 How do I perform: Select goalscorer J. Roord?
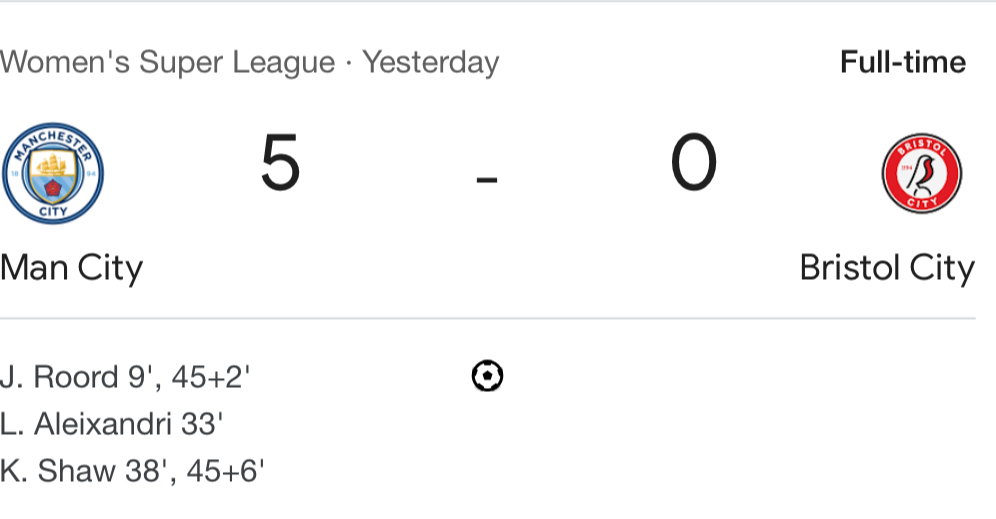[x=60, y=377]
